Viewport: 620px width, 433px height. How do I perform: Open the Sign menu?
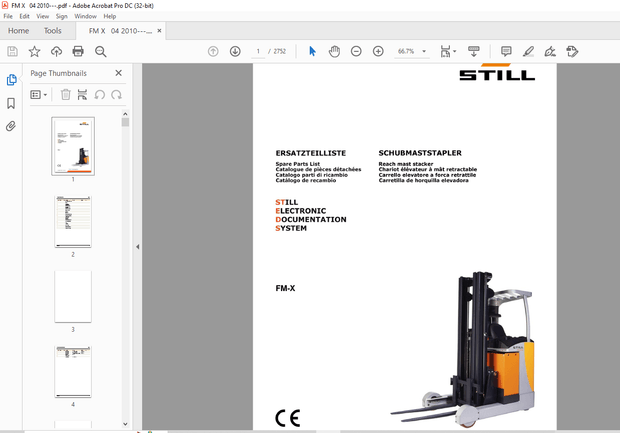pos(62,16)
